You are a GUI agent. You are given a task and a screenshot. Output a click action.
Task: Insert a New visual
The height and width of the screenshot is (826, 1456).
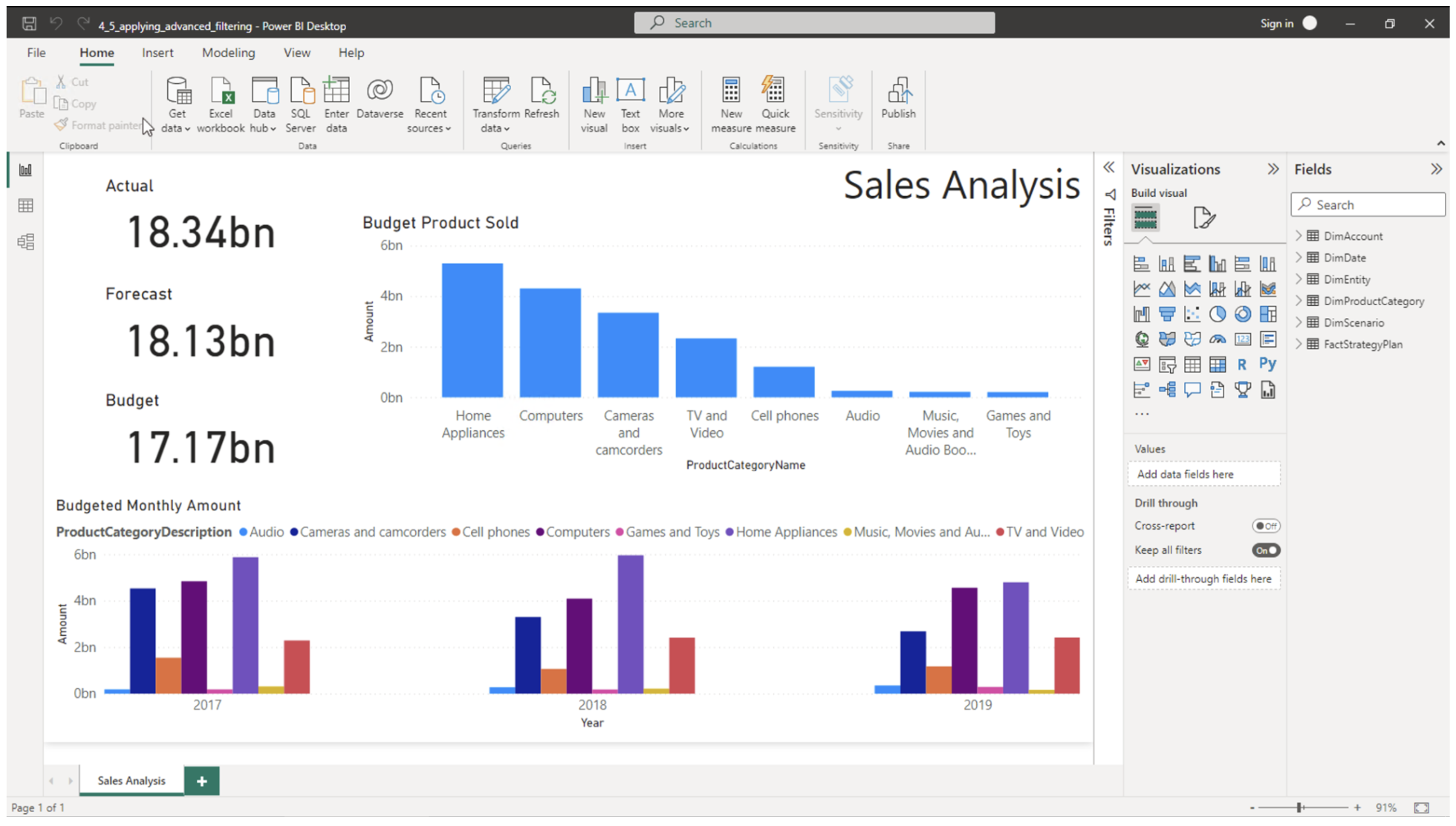594,105
